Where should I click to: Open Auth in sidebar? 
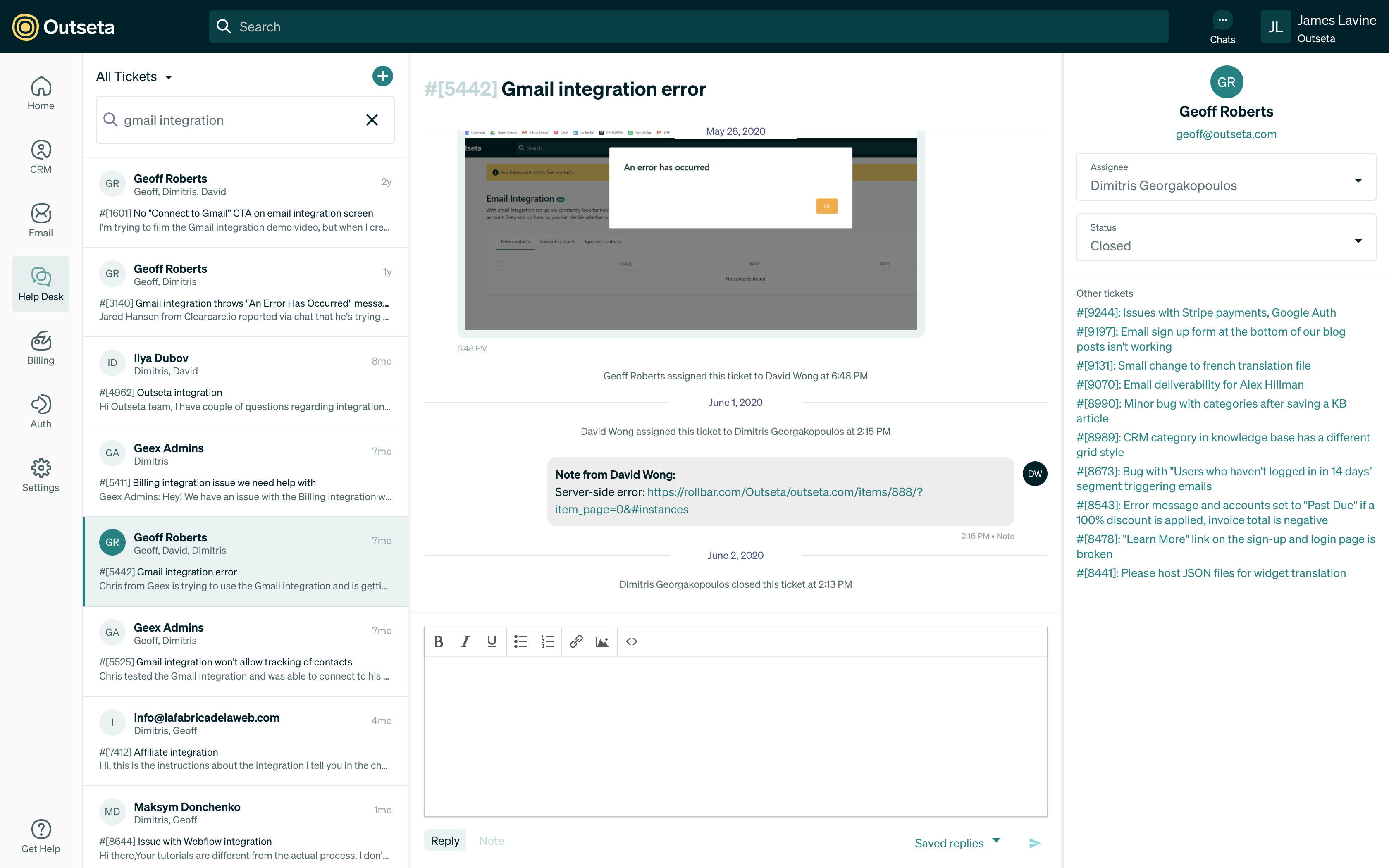41,412
